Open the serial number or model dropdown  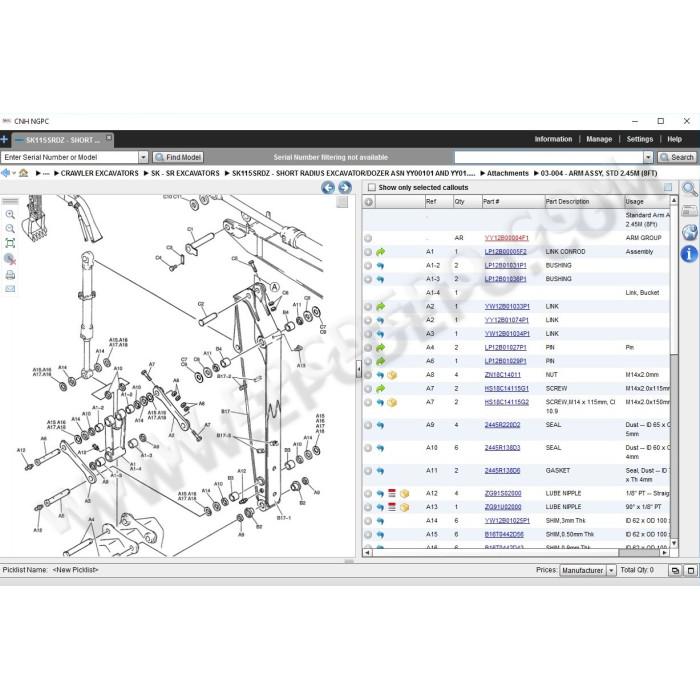[143, 157]
